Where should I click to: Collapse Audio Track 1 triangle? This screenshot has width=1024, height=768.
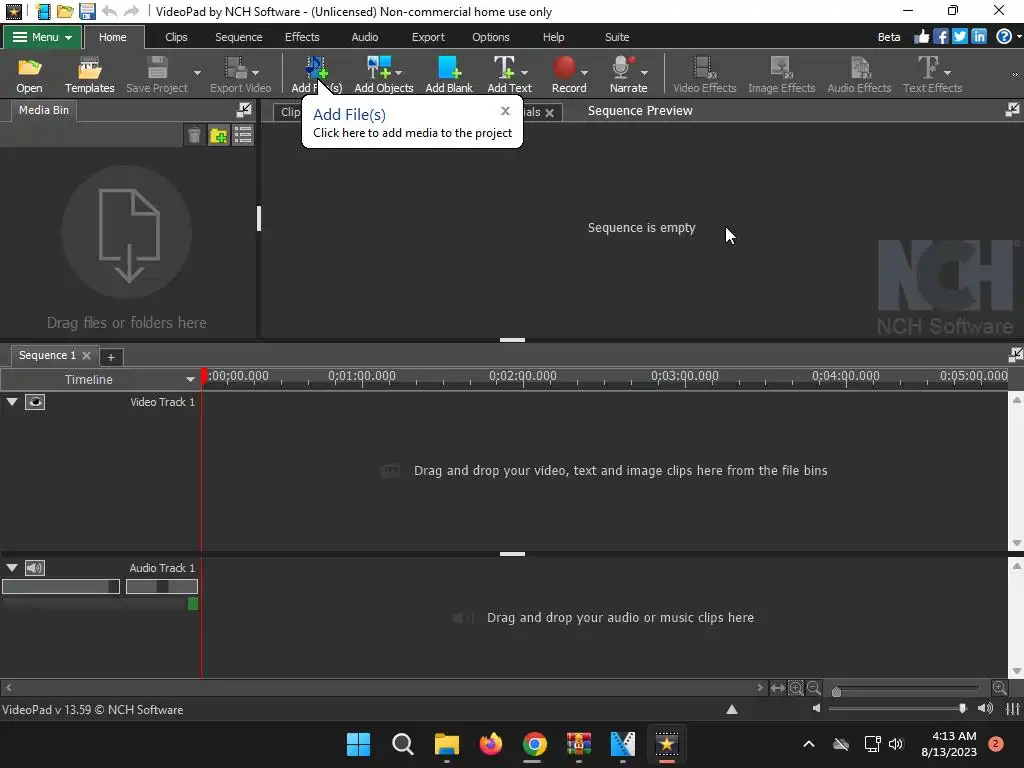tap(12, 568)
